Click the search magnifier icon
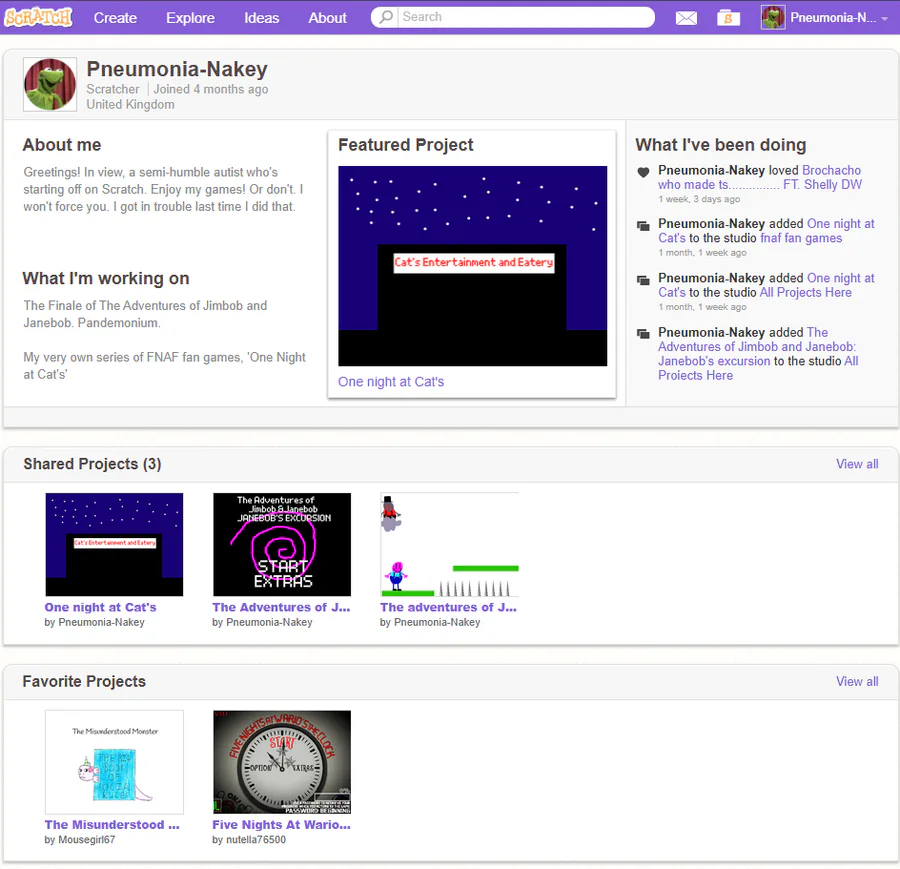This screenshot has width=900, height=869. coord(386,17)
